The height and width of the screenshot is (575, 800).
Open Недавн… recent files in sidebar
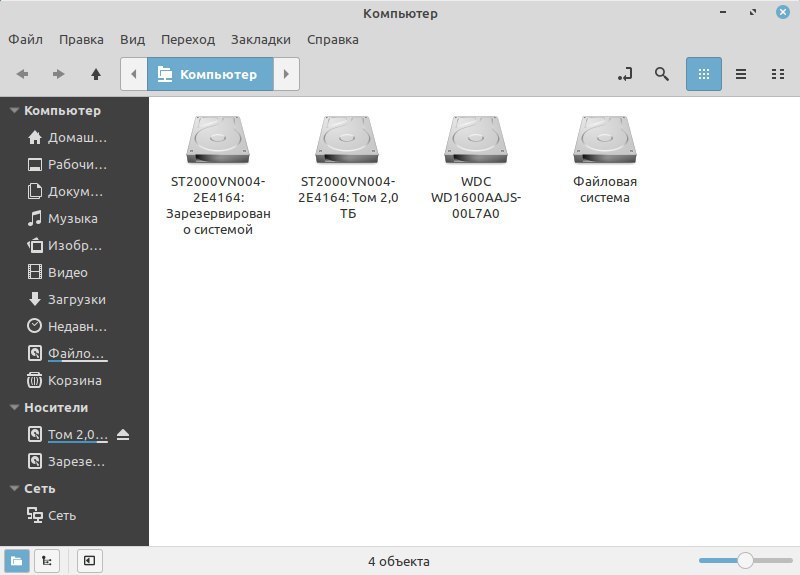(x=74, y=327)
